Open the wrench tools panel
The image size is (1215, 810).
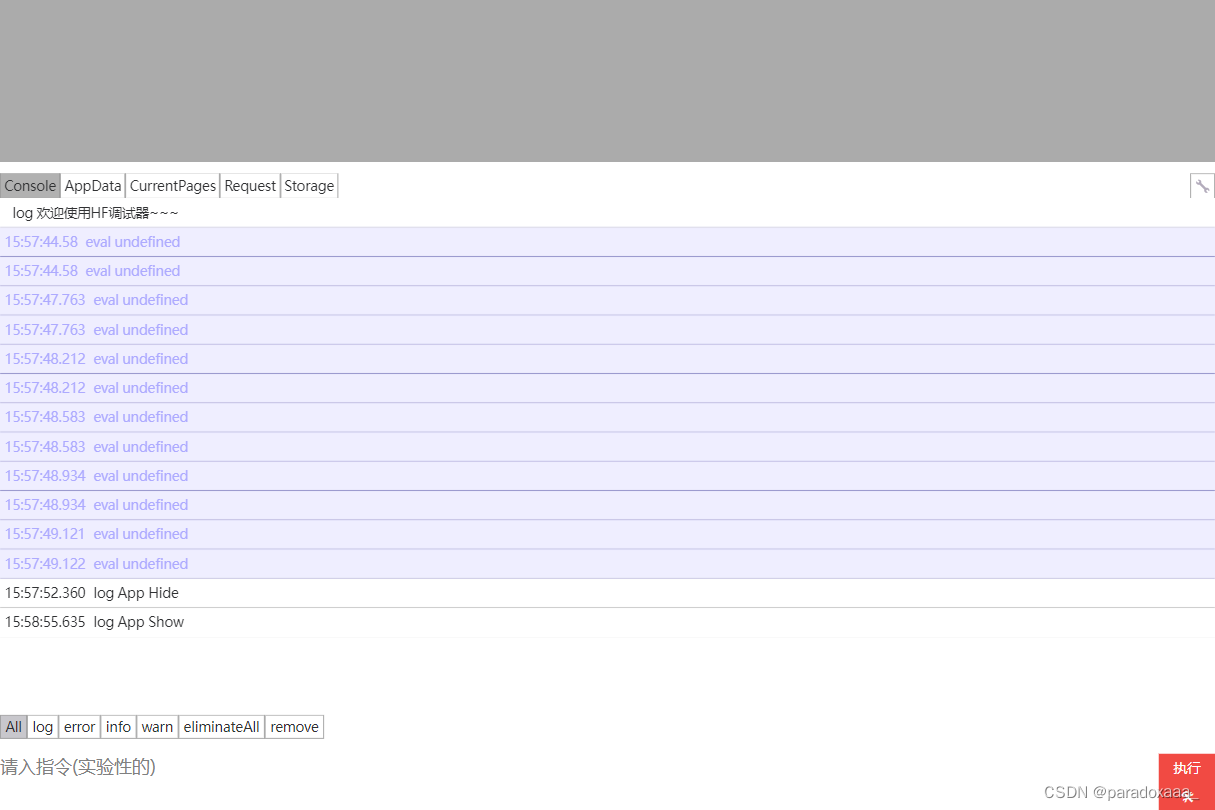pyautogui.click(x=1201, y=185)
